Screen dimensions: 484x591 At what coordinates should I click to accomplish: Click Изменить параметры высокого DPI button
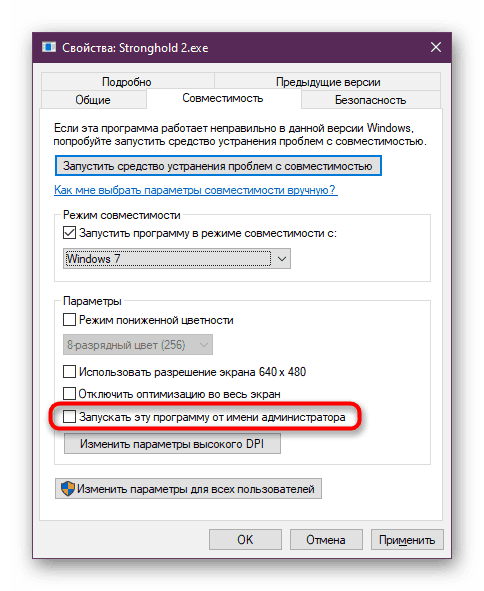click(172, 444)
